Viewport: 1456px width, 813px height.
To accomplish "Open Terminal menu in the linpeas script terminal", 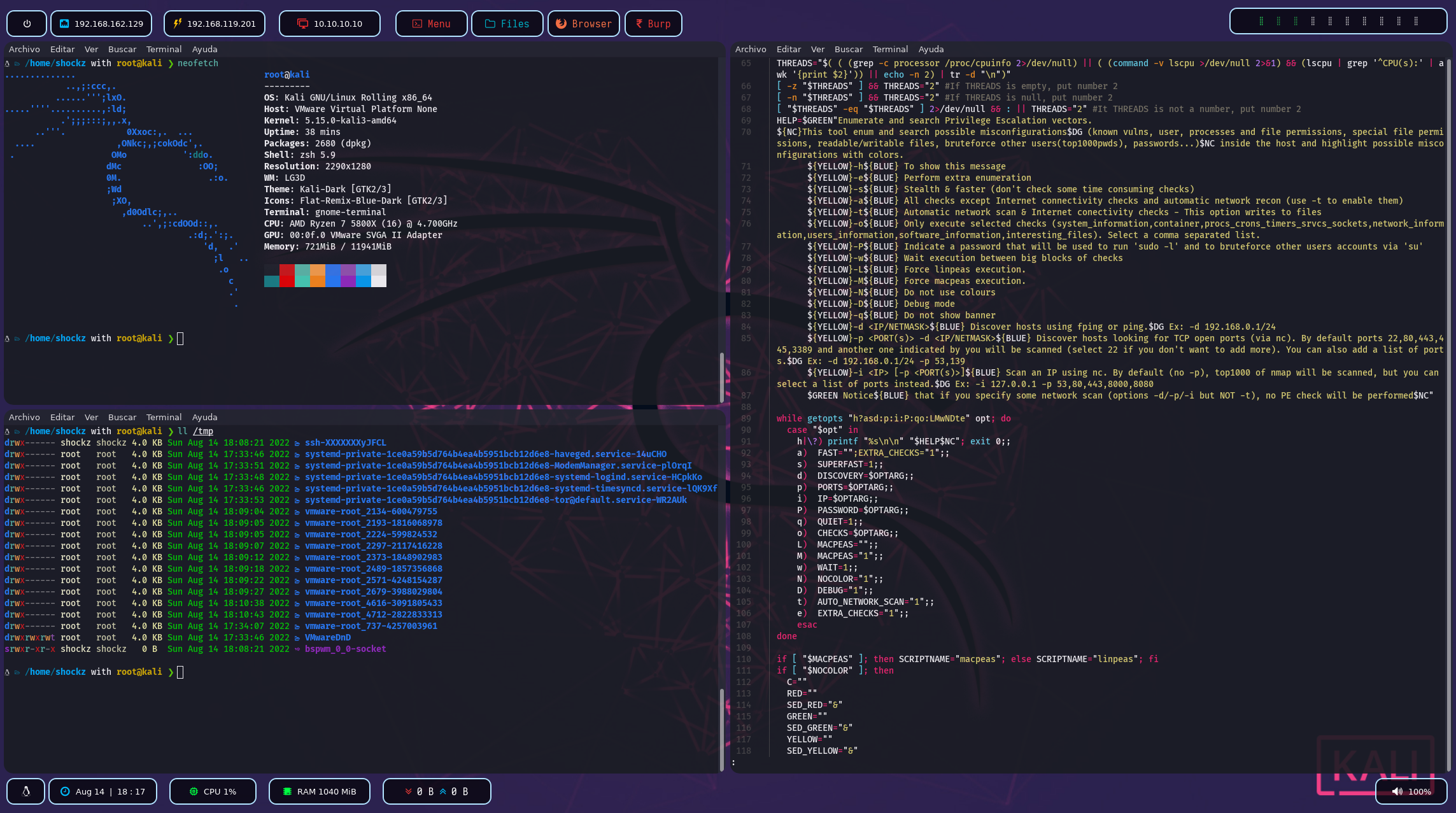I will point(890,49).
